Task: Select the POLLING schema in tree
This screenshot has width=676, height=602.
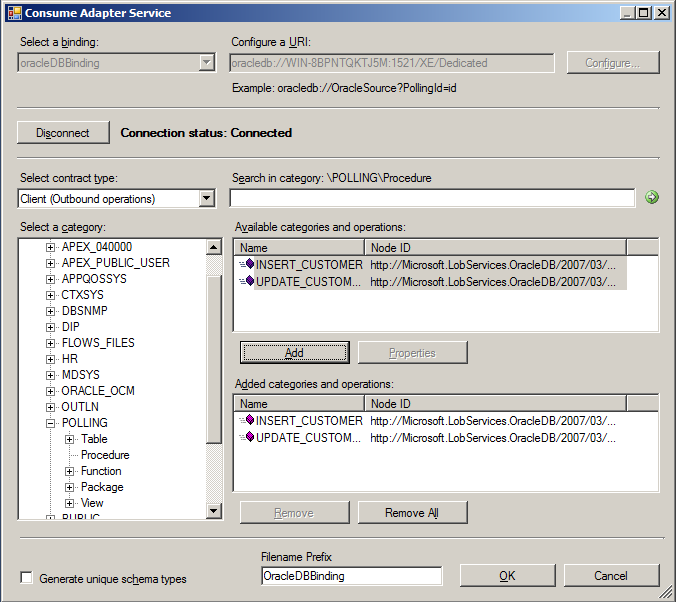Action: pyautogui.click(x=84, y=423)
